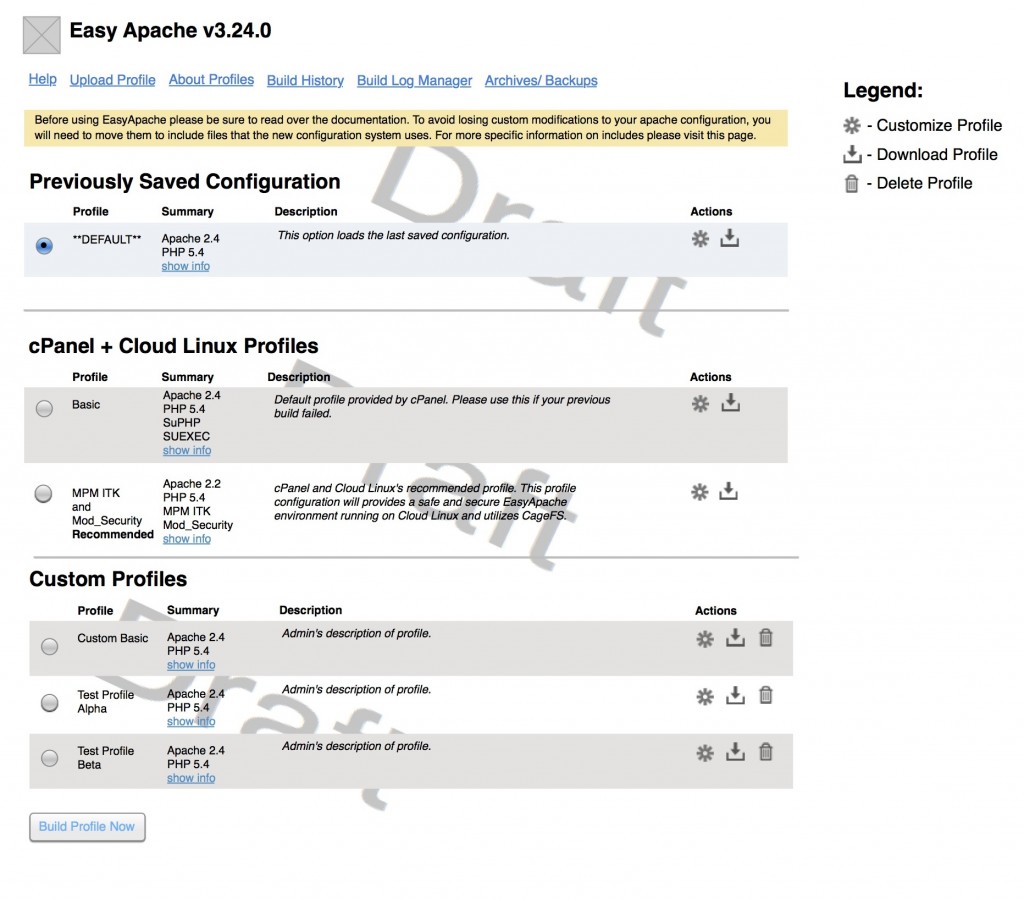Expand show info for Test Profile Beta
Viewport: 1024px width, 899px height.
click(x=190, y=777)
